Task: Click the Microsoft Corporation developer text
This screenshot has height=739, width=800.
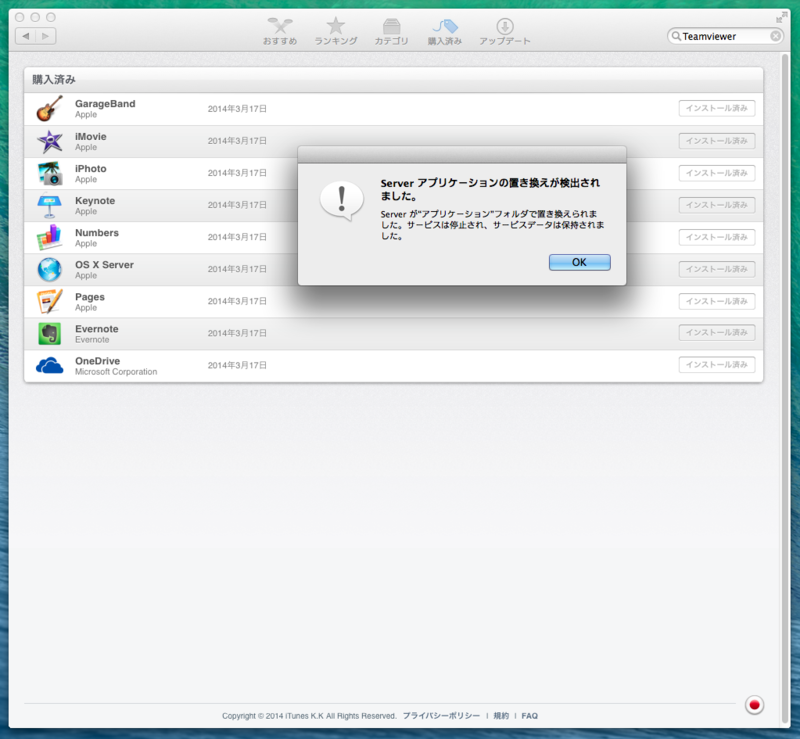Action: [116, 372]
